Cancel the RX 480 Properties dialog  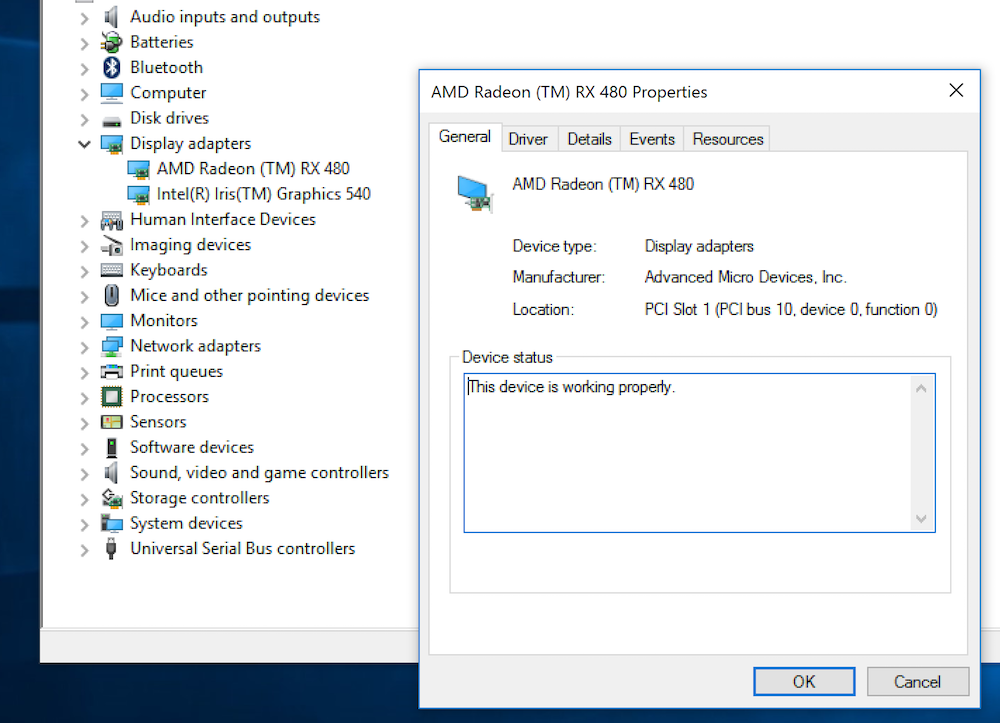(917, 682)
